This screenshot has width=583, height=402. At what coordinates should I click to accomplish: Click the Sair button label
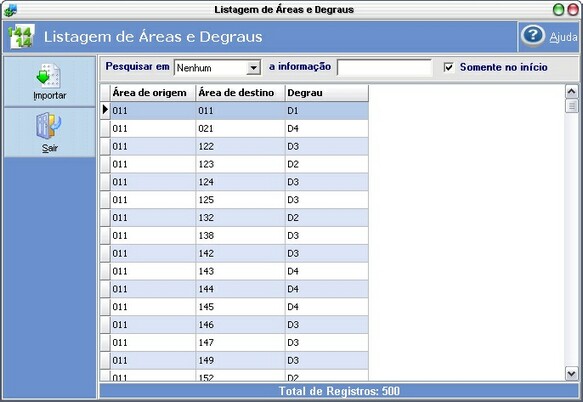[49, 148]
